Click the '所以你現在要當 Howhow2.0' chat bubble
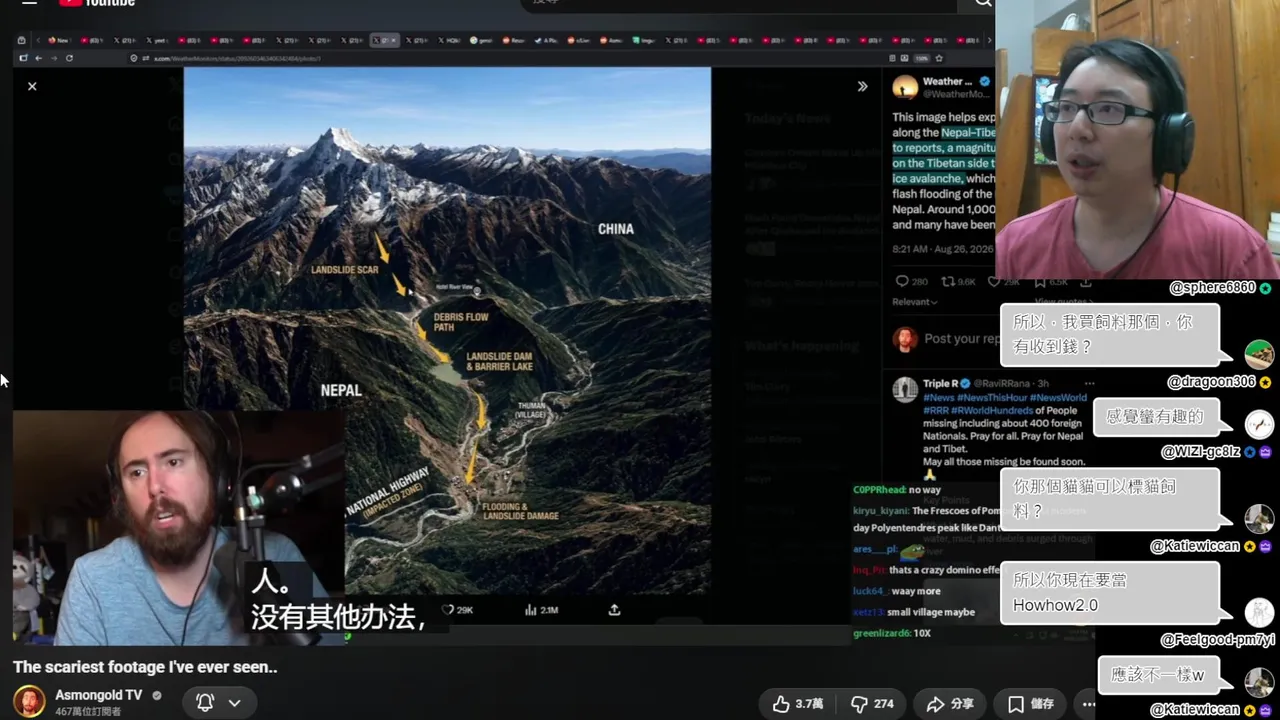 coord(1110,593)
